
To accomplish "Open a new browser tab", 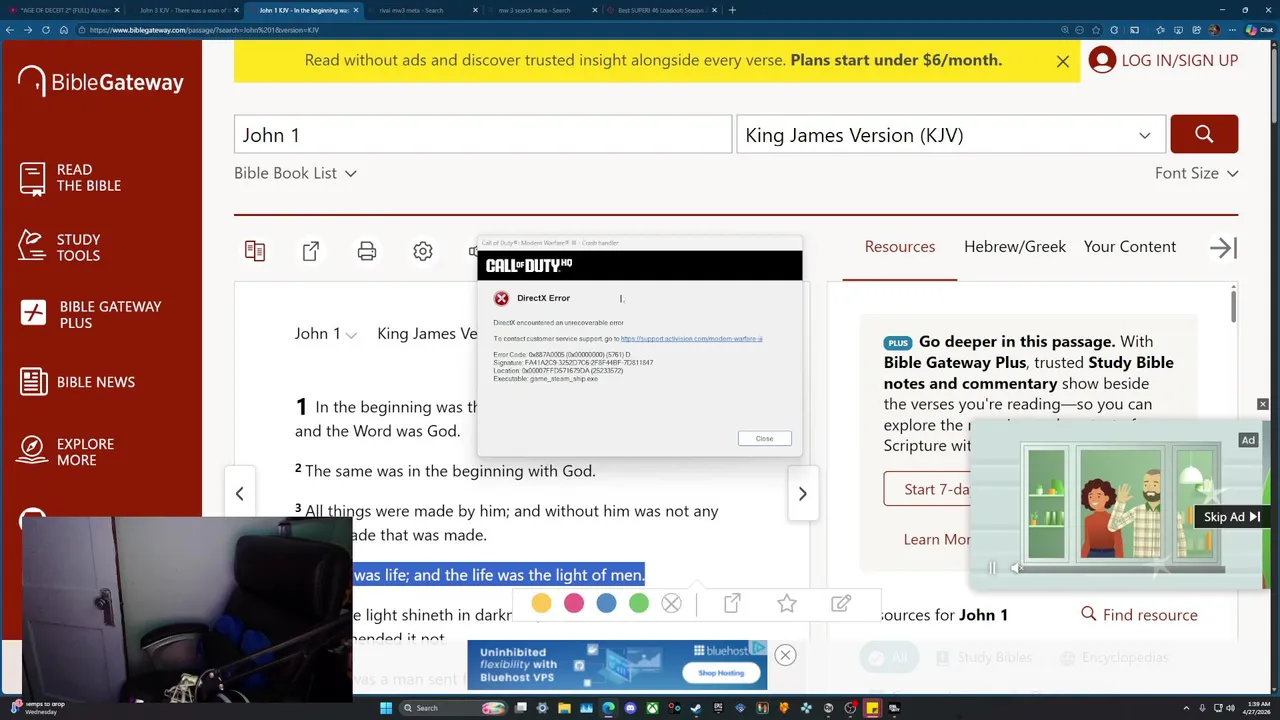I will [x=732, y=10].
